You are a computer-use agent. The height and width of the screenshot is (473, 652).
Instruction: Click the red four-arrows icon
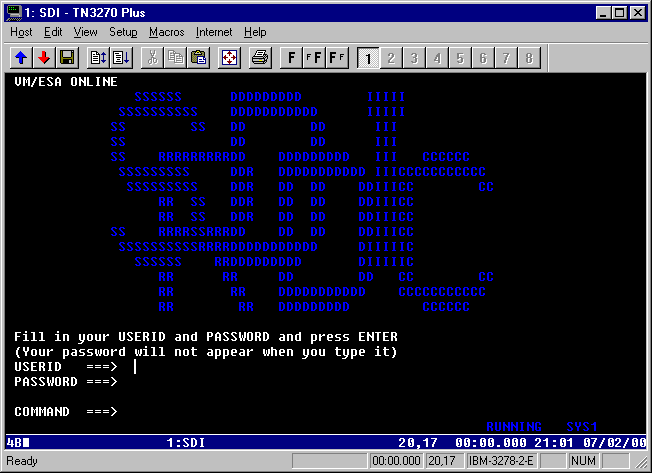pos(230,57)
